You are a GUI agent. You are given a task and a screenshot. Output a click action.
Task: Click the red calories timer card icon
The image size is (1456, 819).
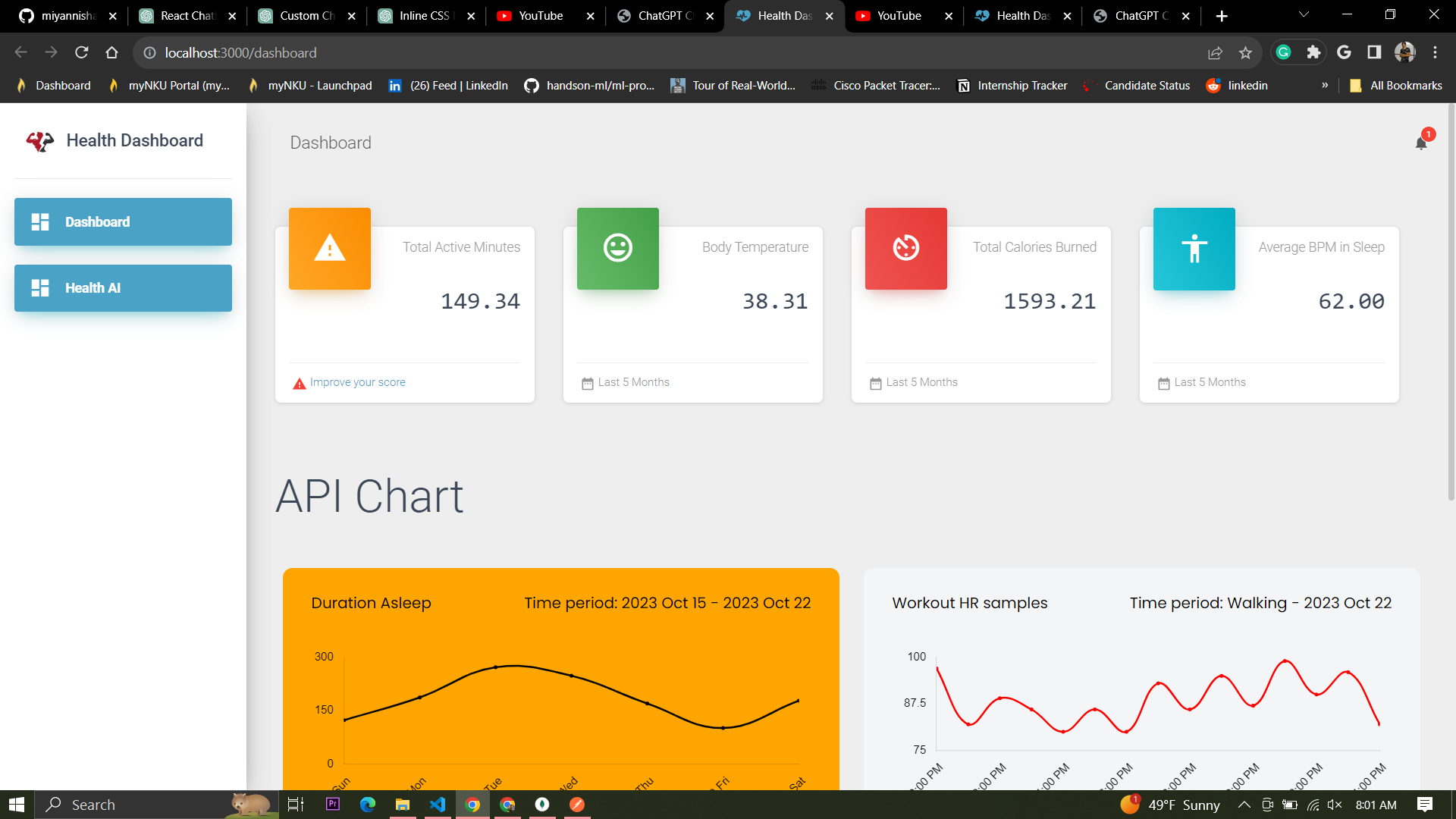pyautogui.click(x=906, y=248)
